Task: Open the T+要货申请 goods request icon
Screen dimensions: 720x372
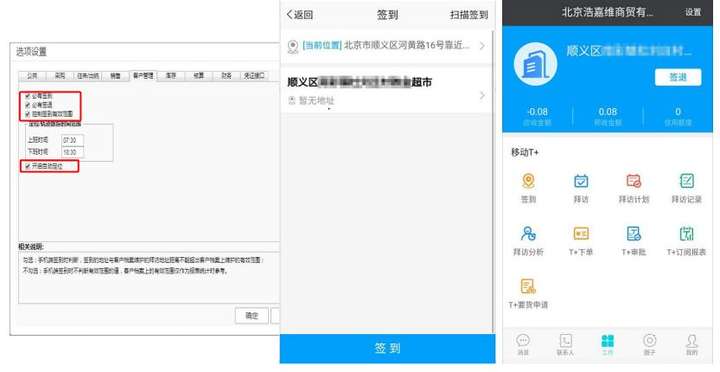Action: 528,287
